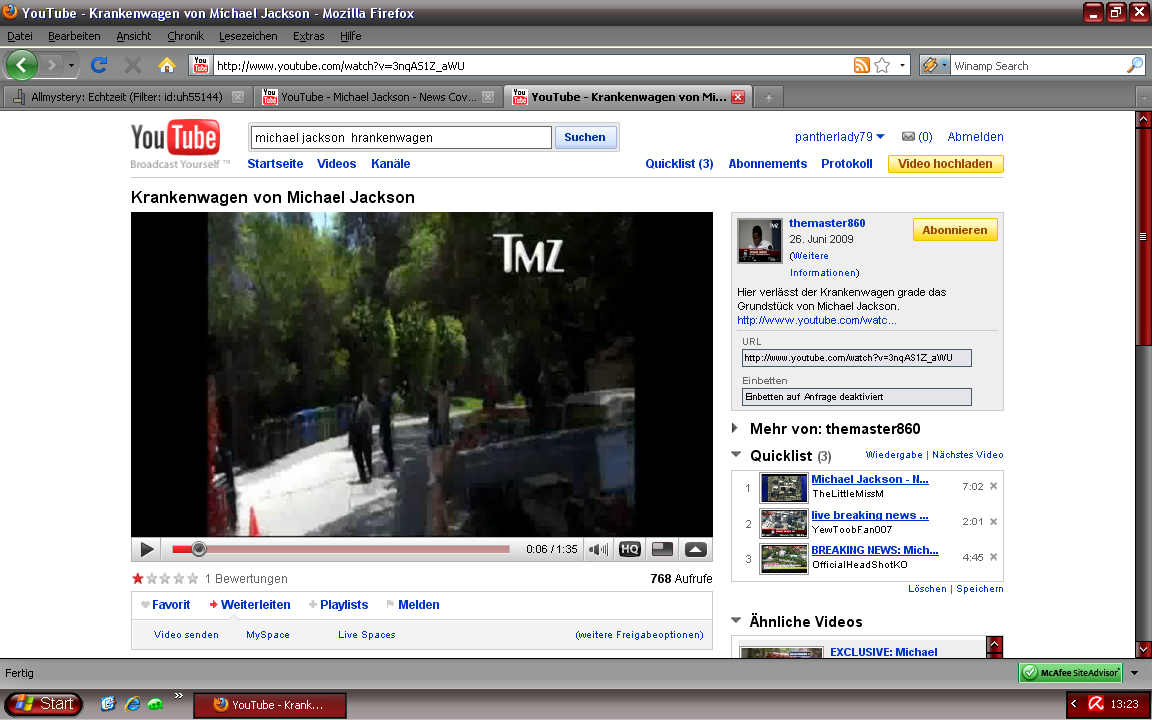Click the player's up-arrow menu button

[x=696, y=549]
